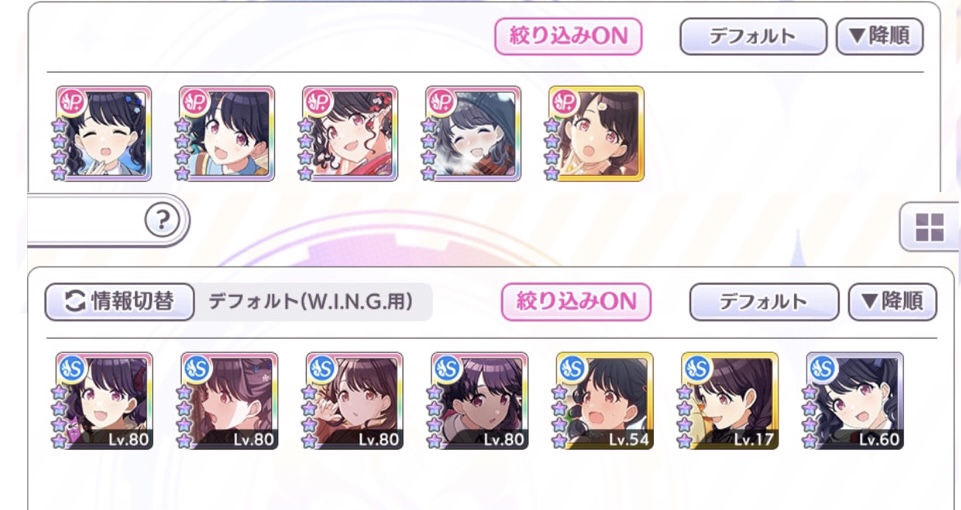961x510 pixels.
Task: Select the fourth Lv.80 Support idol card
Action: point(479,400)
